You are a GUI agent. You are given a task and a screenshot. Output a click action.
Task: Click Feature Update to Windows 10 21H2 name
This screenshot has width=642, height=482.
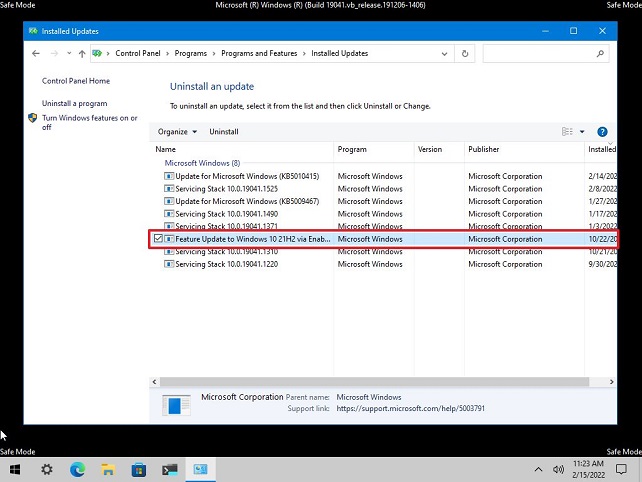coord(253,239)
